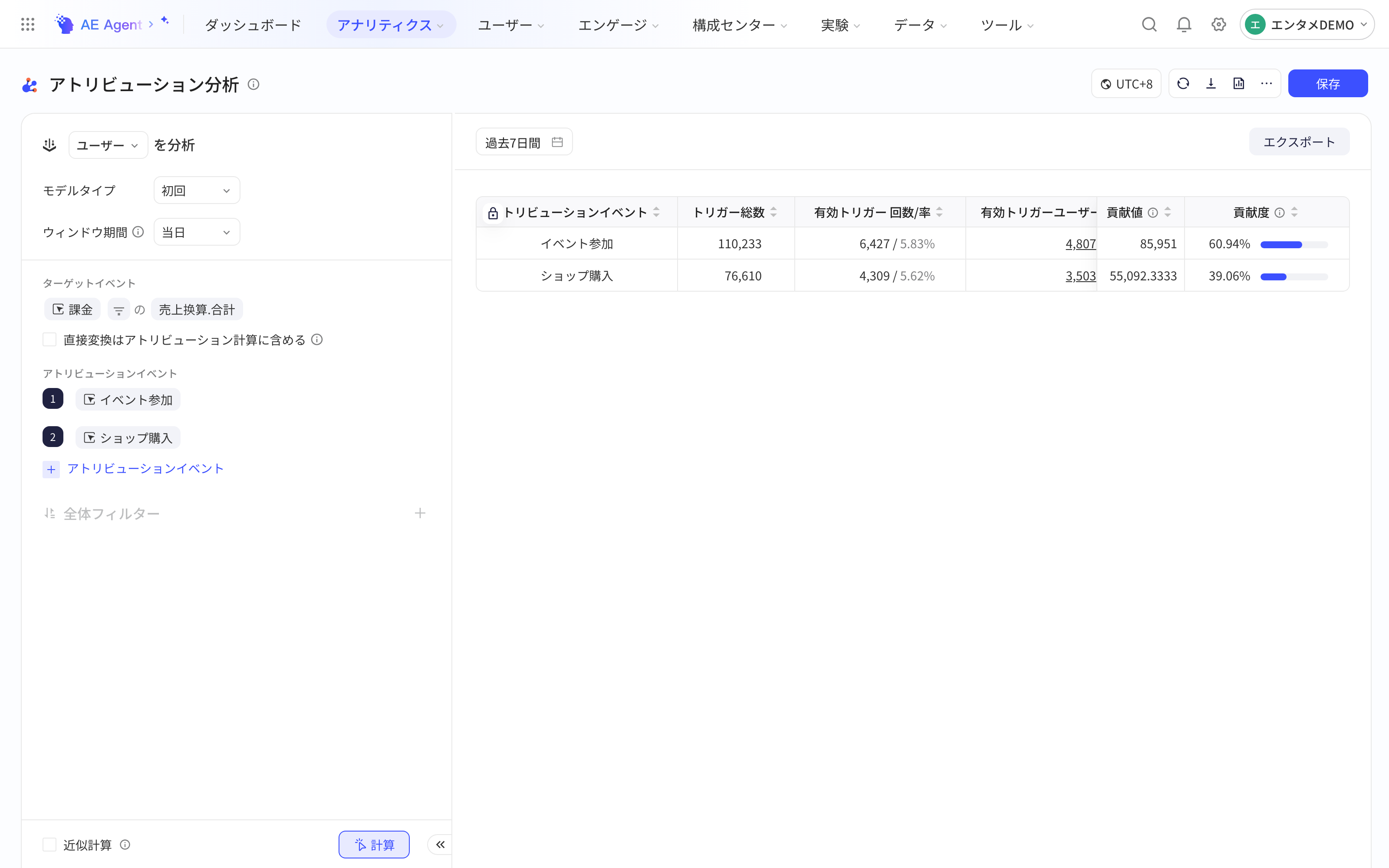
Task: Click info icon beside ウィンドウ期間
Action: click(138, 232)
